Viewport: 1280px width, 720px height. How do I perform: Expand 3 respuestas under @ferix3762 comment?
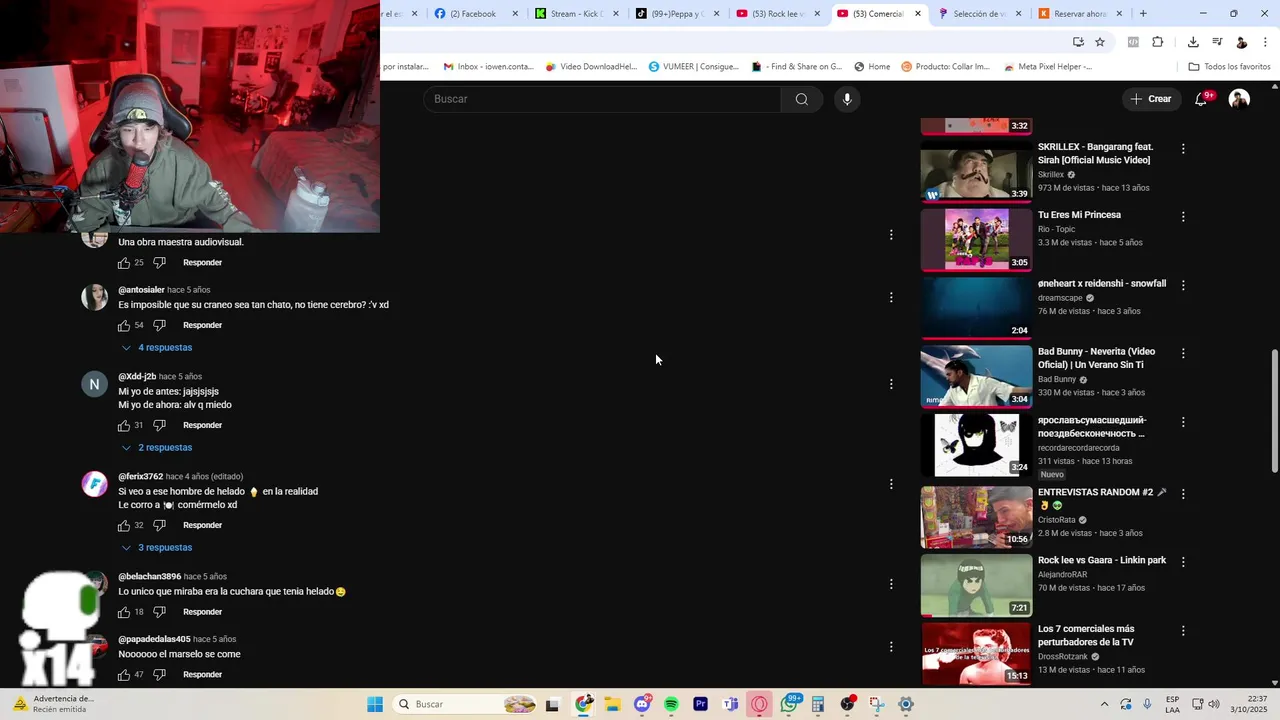coord(156,548)
